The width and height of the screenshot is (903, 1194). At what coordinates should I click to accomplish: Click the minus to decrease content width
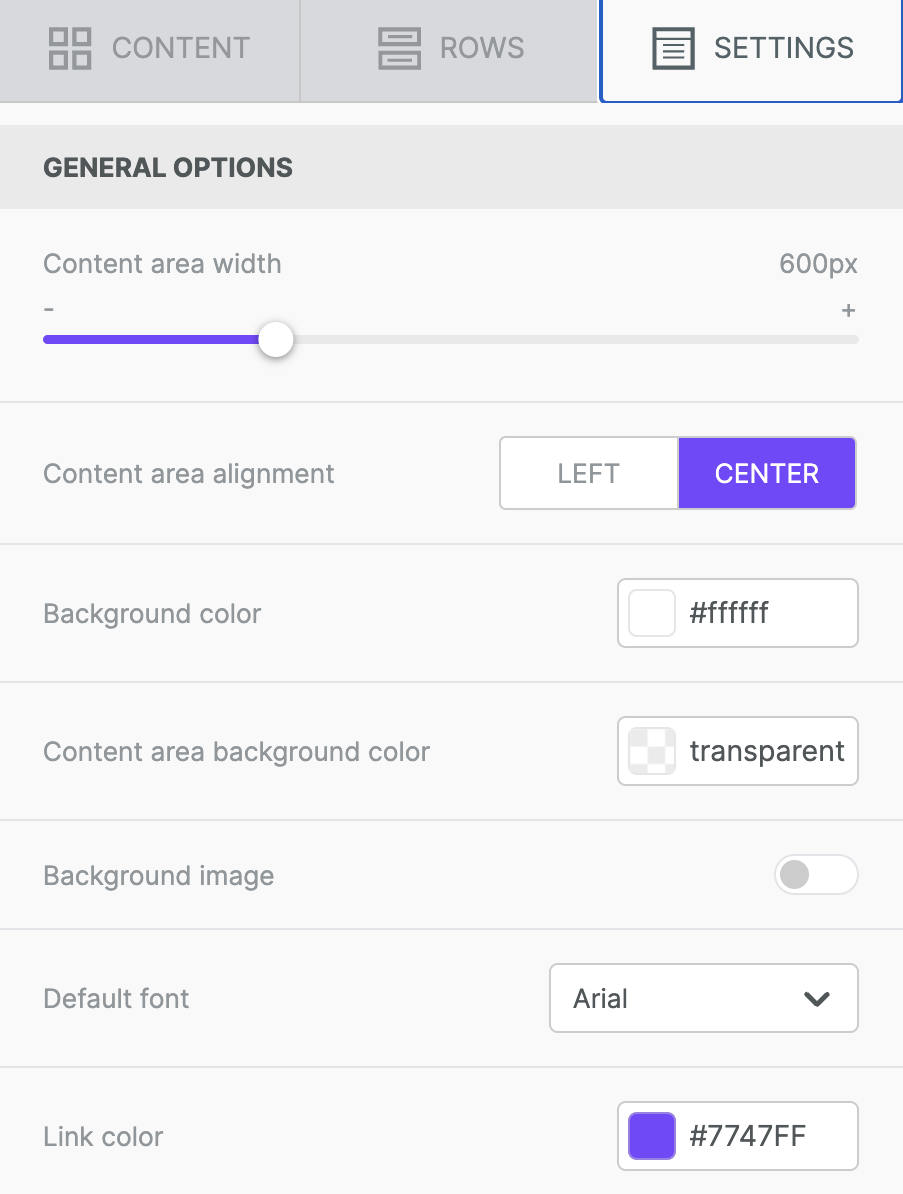pos(48,310)
